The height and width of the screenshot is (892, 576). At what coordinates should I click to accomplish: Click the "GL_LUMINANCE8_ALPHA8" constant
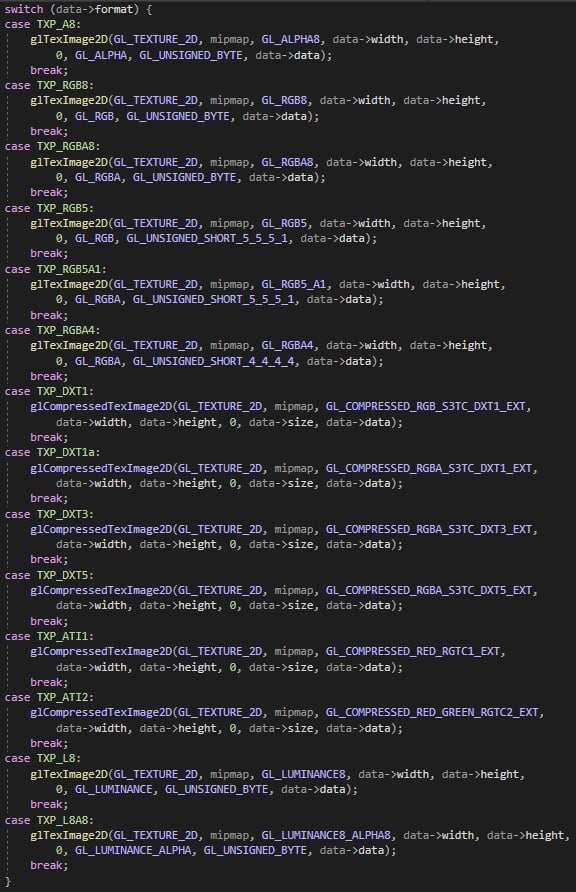coord(326,836)
